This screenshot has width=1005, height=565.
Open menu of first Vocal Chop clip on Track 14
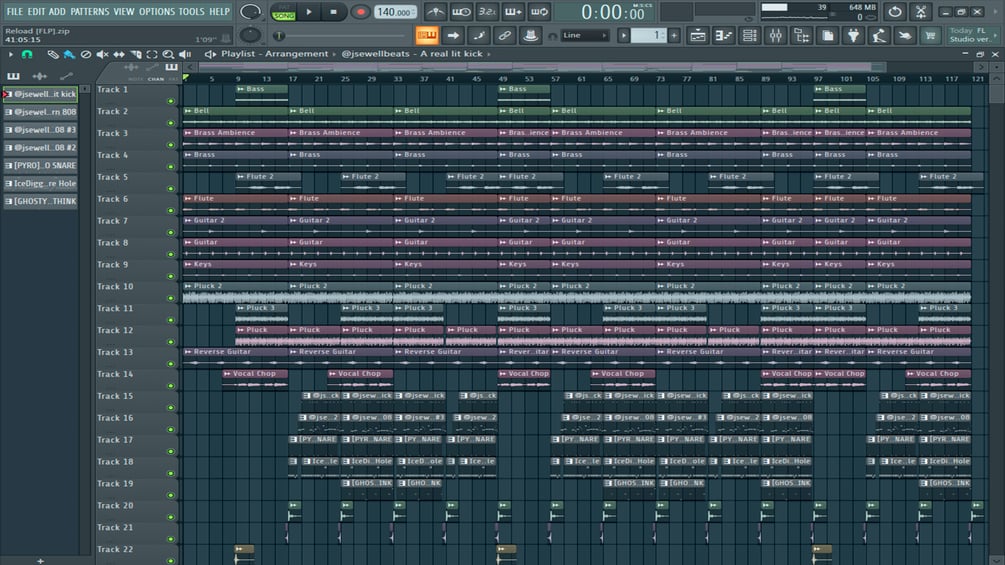click(228, 373)
